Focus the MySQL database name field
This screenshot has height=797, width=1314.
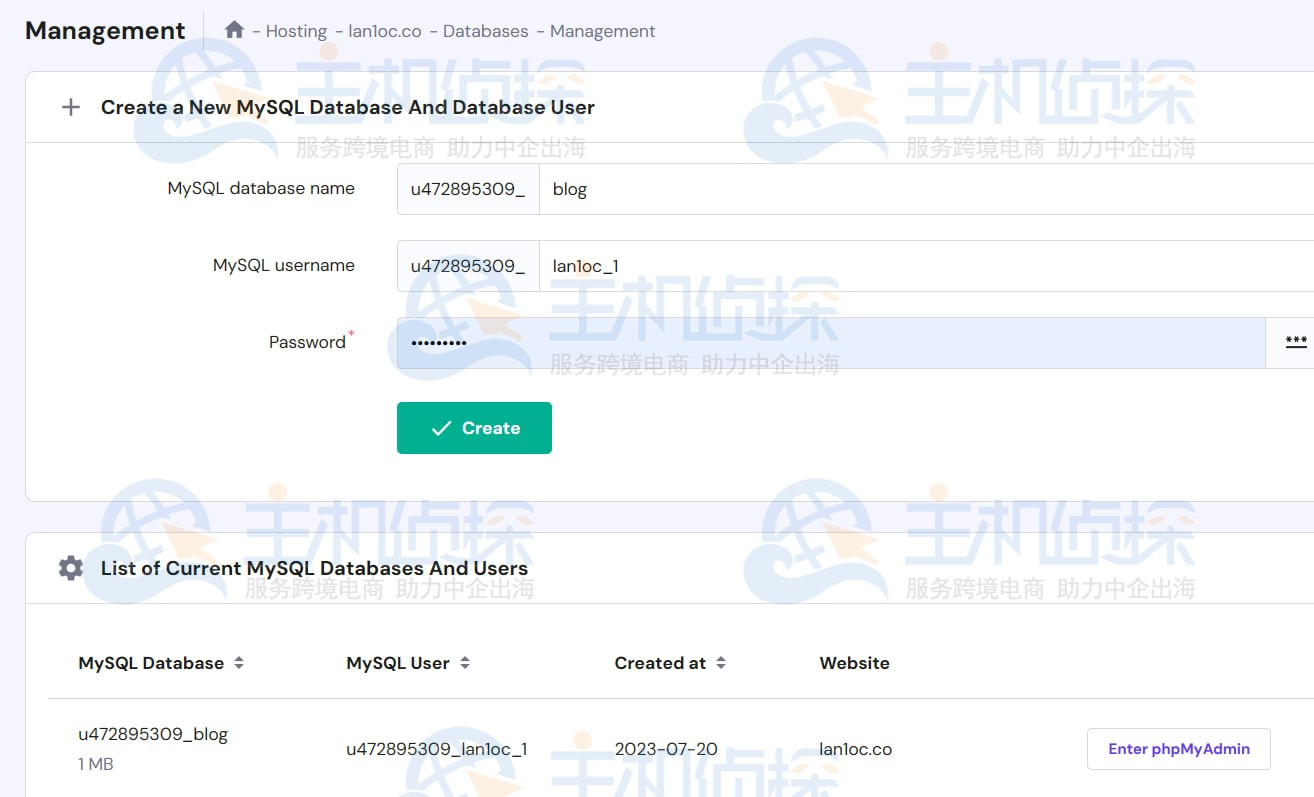(926, 189)
